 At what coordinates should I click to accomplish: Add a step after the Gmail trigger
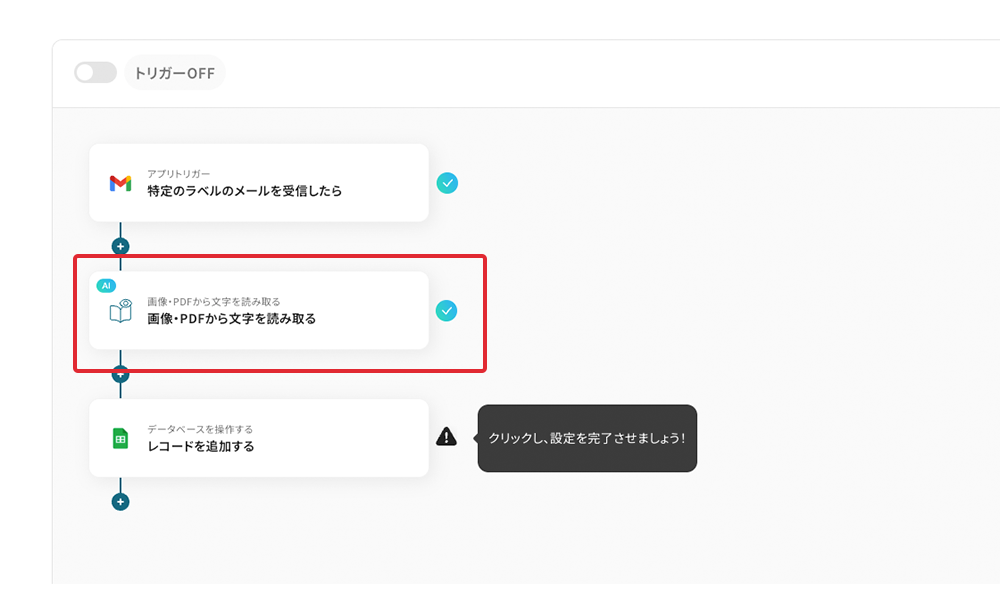[121, 246]
